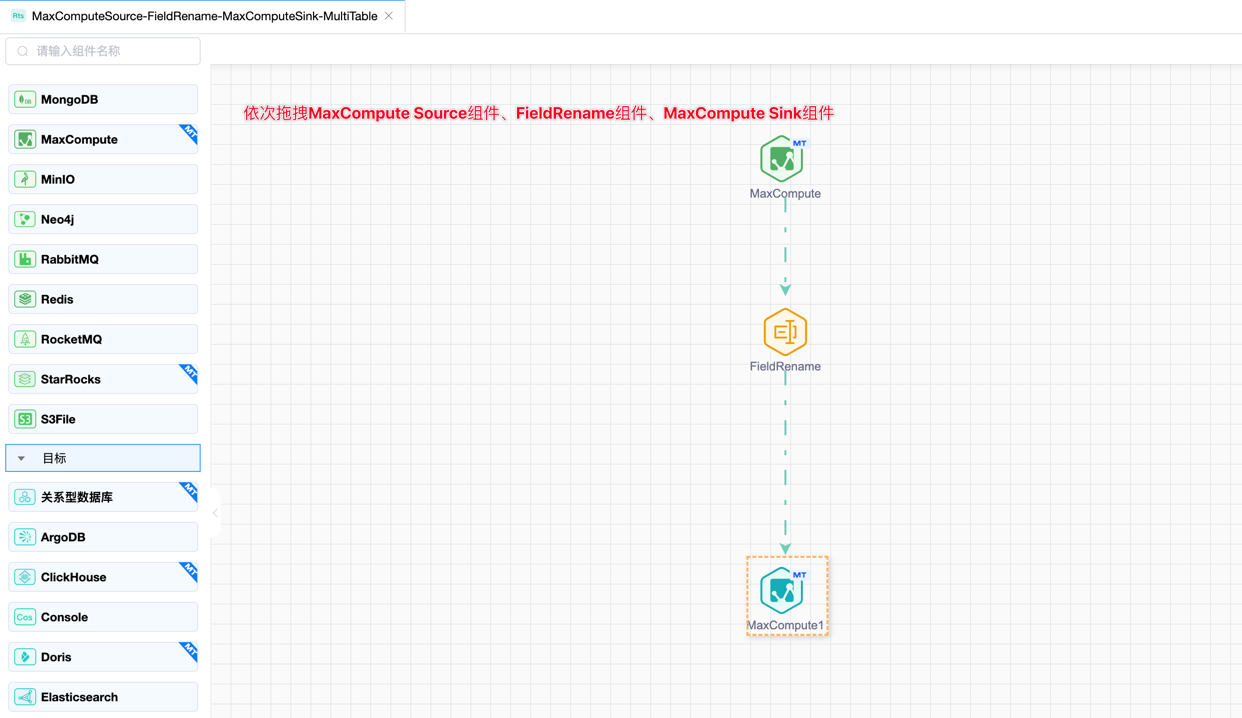This screenshot has width=1242, height=718.
Task: Select the 关系型数据库 sink component
Action: coord(102,497)
